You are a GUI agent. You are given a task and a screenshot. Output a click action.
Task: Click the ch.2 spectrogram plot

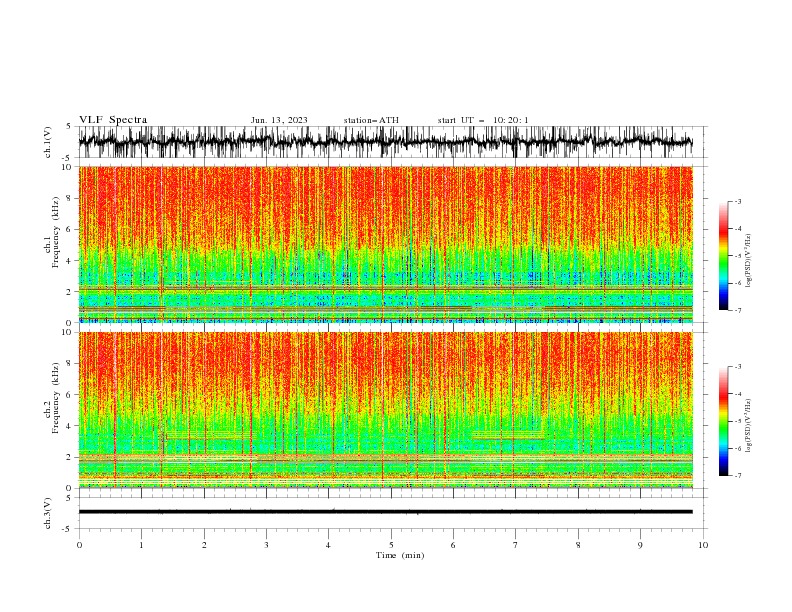pyautogui.click(x=385, y=410)
